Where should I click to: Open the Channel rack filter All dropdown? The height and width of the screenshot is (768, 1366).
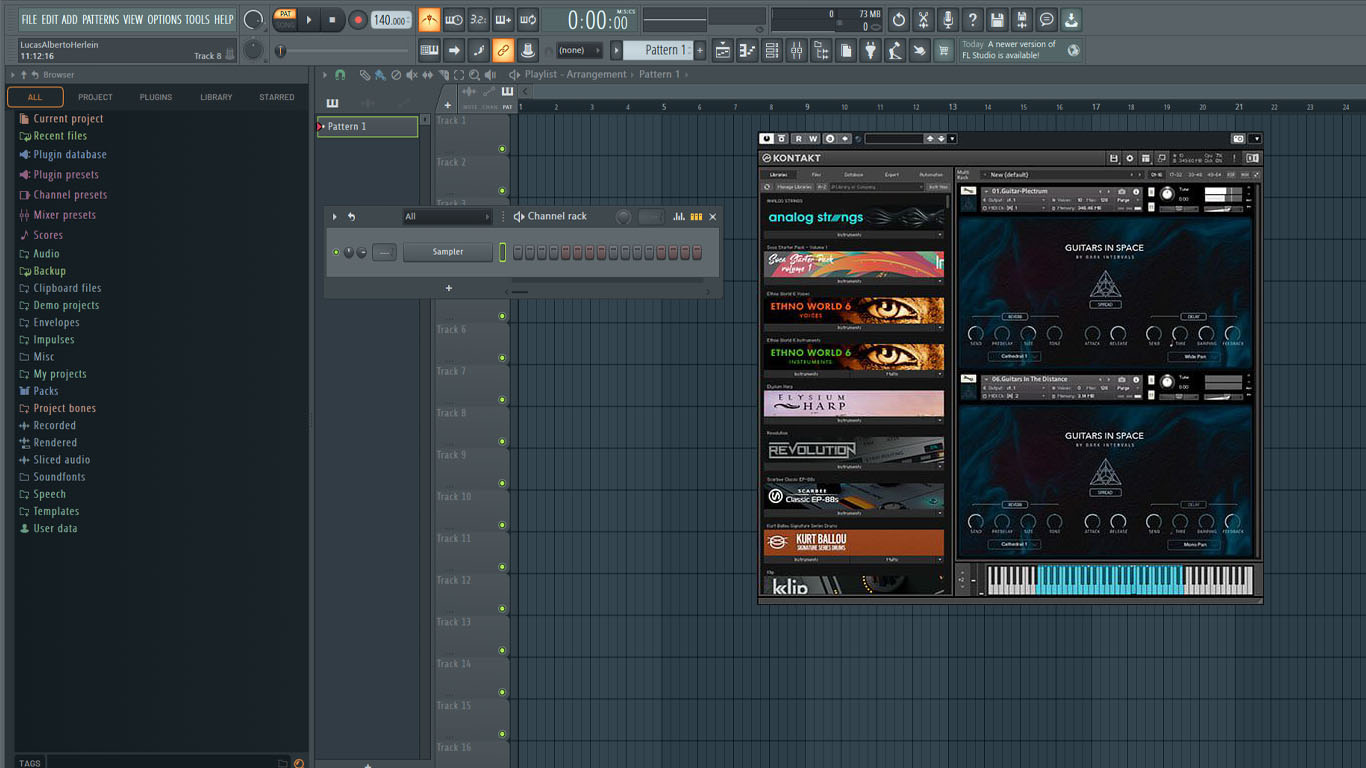pyautogui.click(x=447, y=216)
